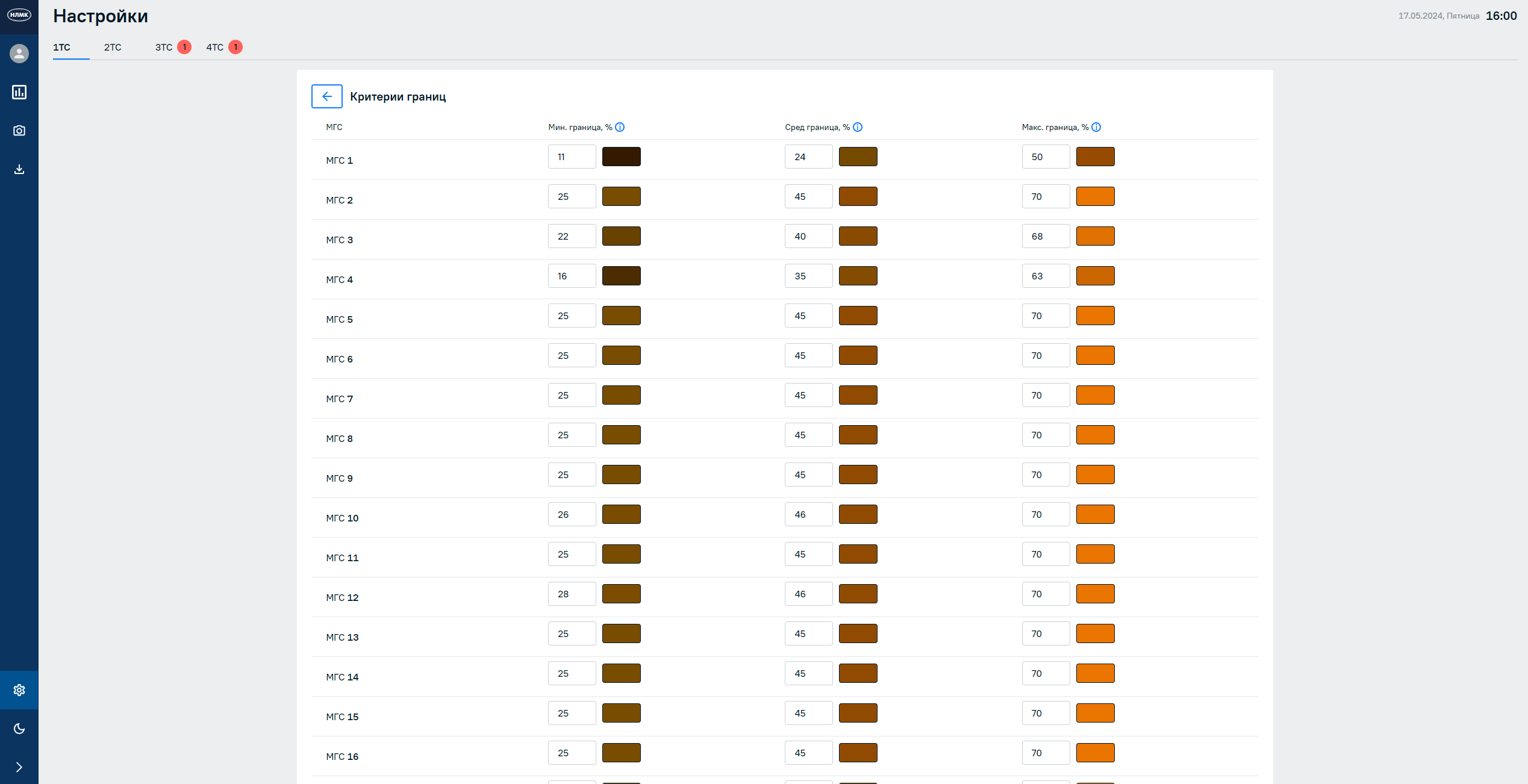Edit МГС 13 max boundary field
The image size is (1528, 784).
[1046, 633]
